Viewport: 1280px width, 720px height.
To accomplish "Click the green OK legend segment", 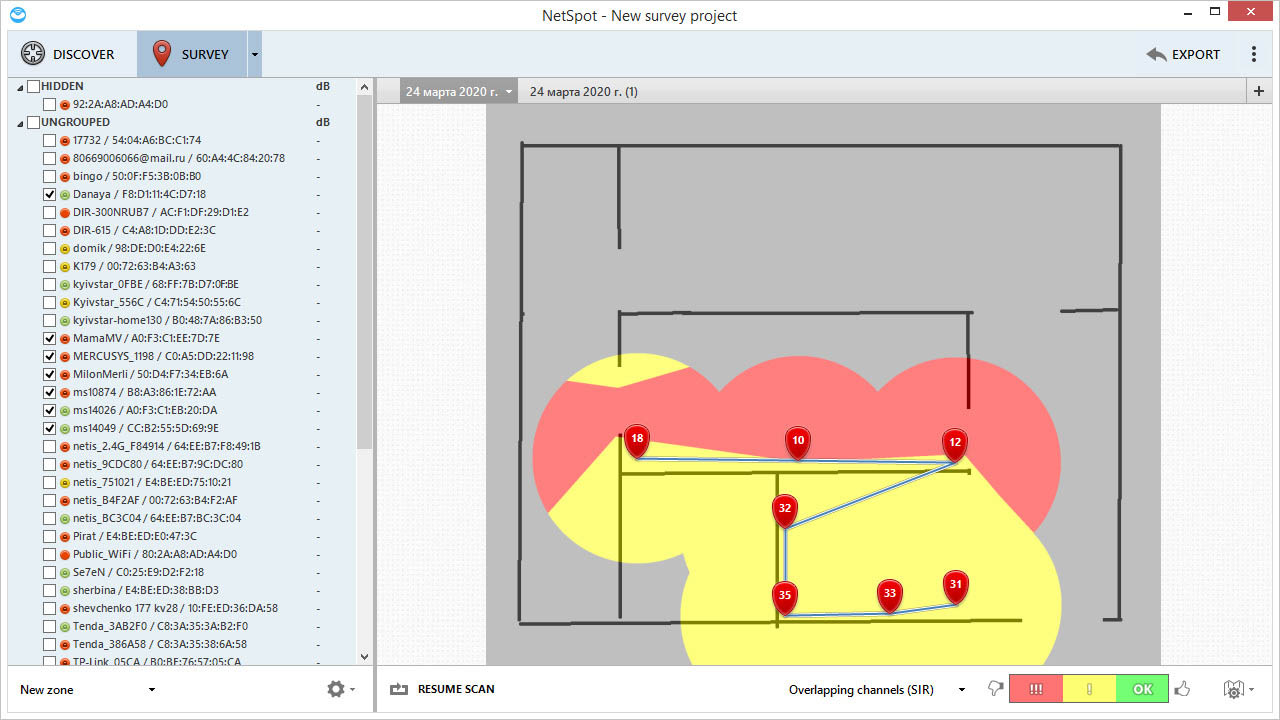I will click(x=1142, y=689).
